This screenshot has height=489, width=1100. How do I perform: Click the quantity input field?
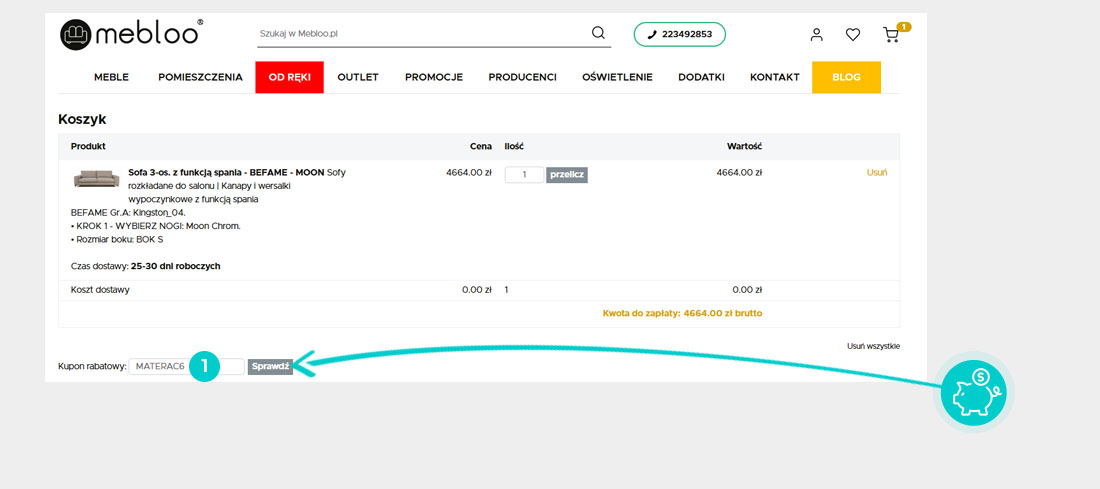(524, 175)
